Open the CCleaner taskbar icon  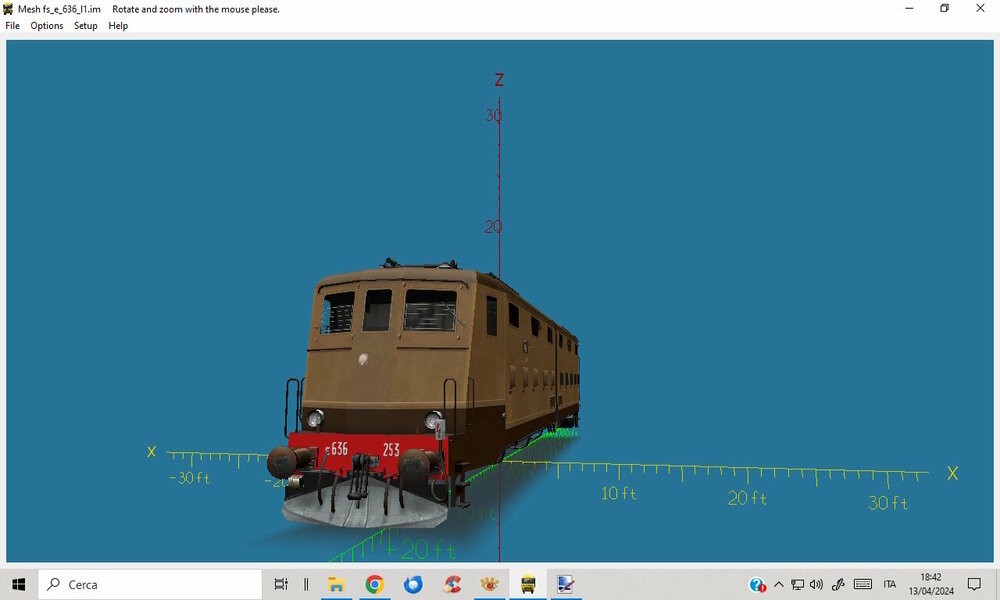tap(452, 584)
